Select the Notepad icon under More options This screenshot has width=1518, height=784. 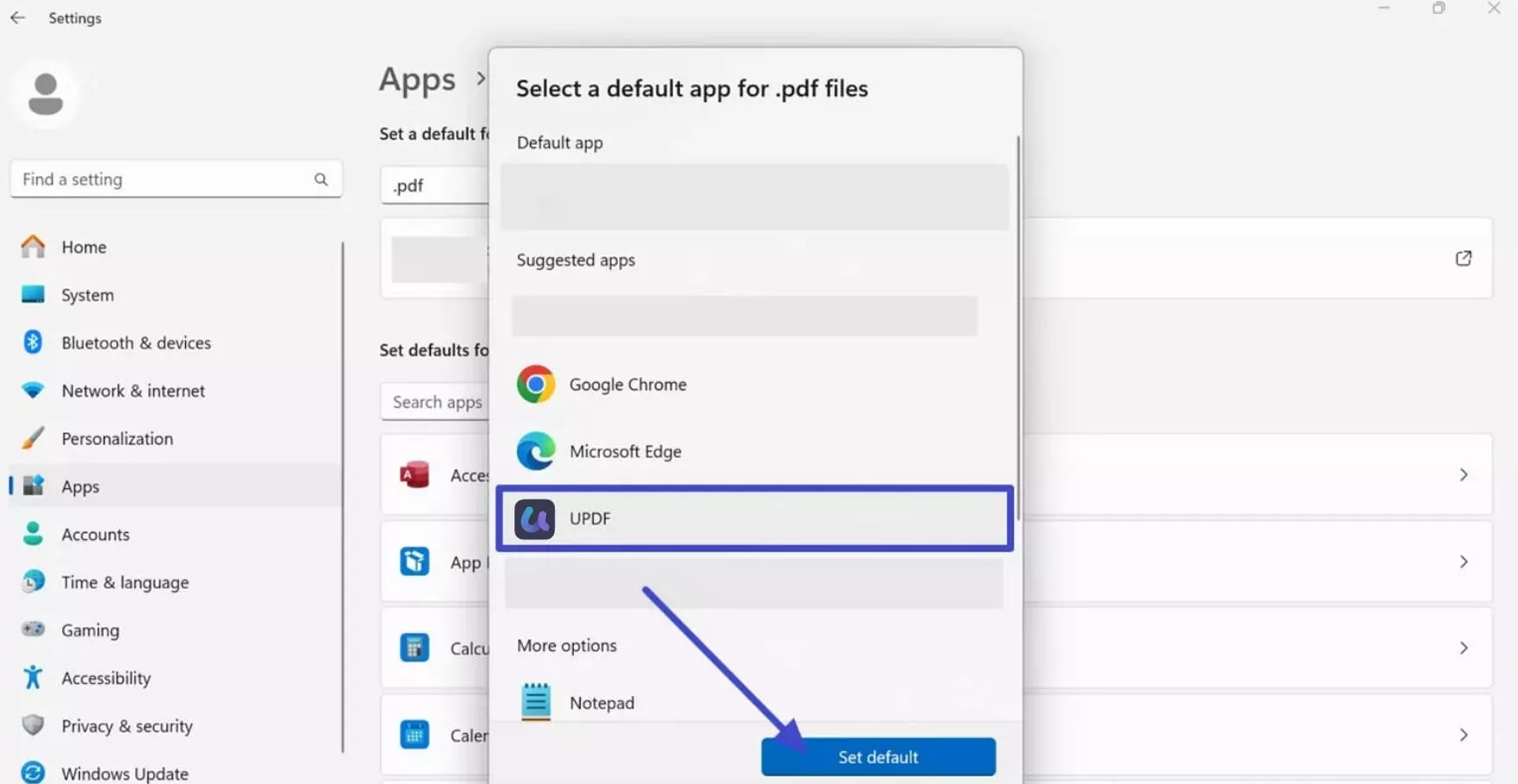tap(535, 702)
